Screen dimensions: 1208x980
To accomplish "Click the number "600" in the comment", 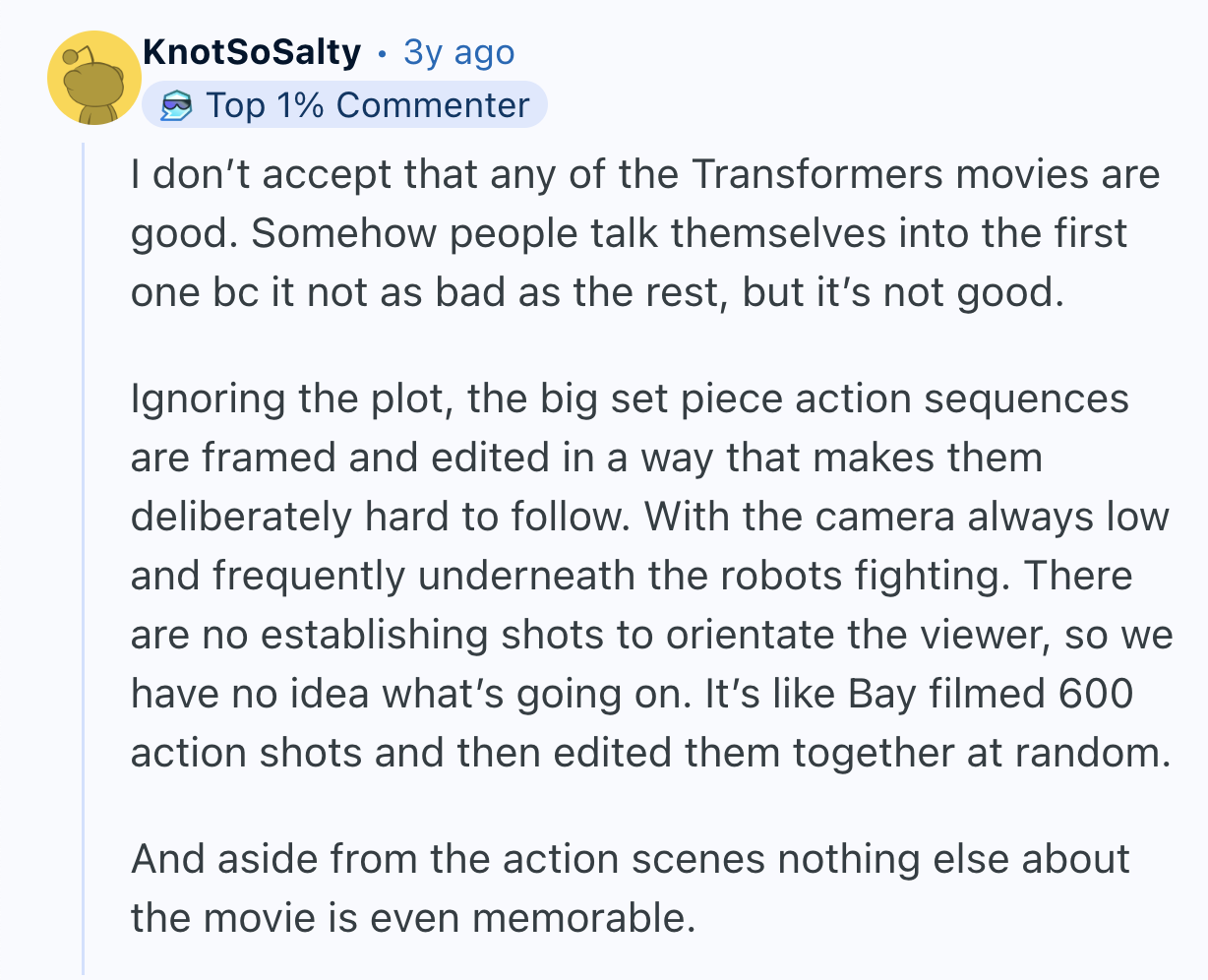I will point(1096,694).
